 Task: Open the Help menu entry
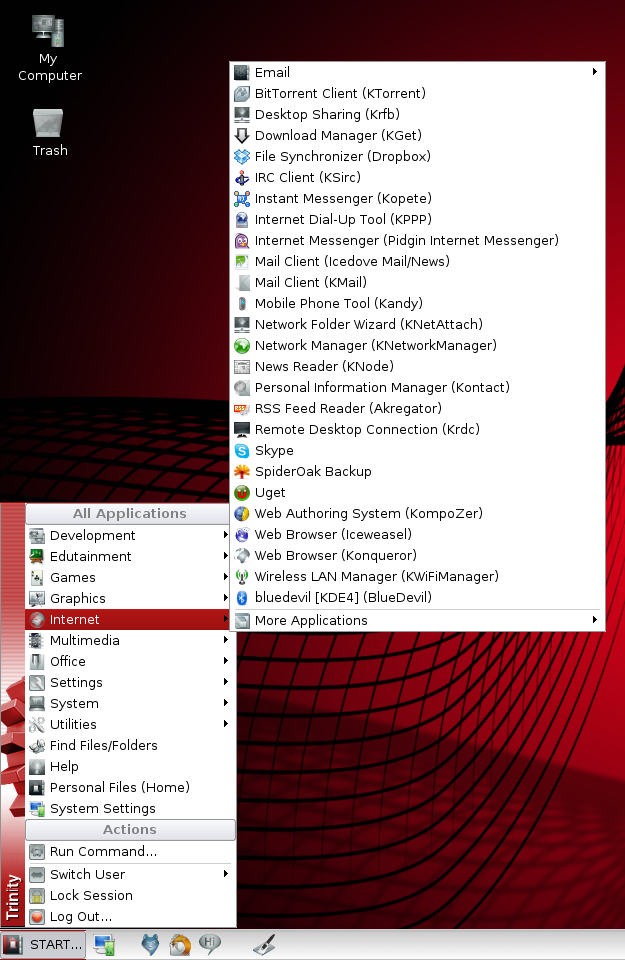(130, 767)
